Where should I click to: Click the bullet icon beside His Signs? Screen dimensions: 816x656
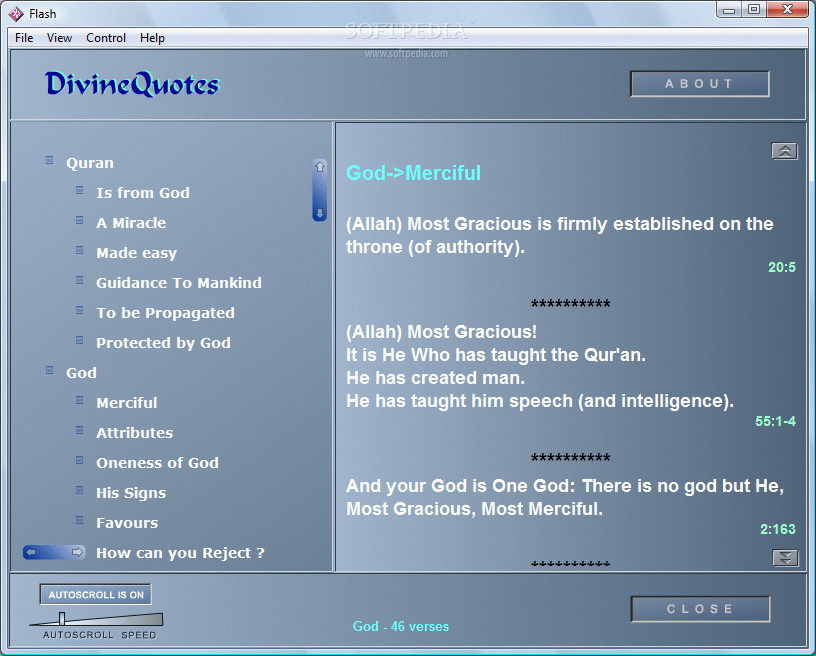pos(80,491)
